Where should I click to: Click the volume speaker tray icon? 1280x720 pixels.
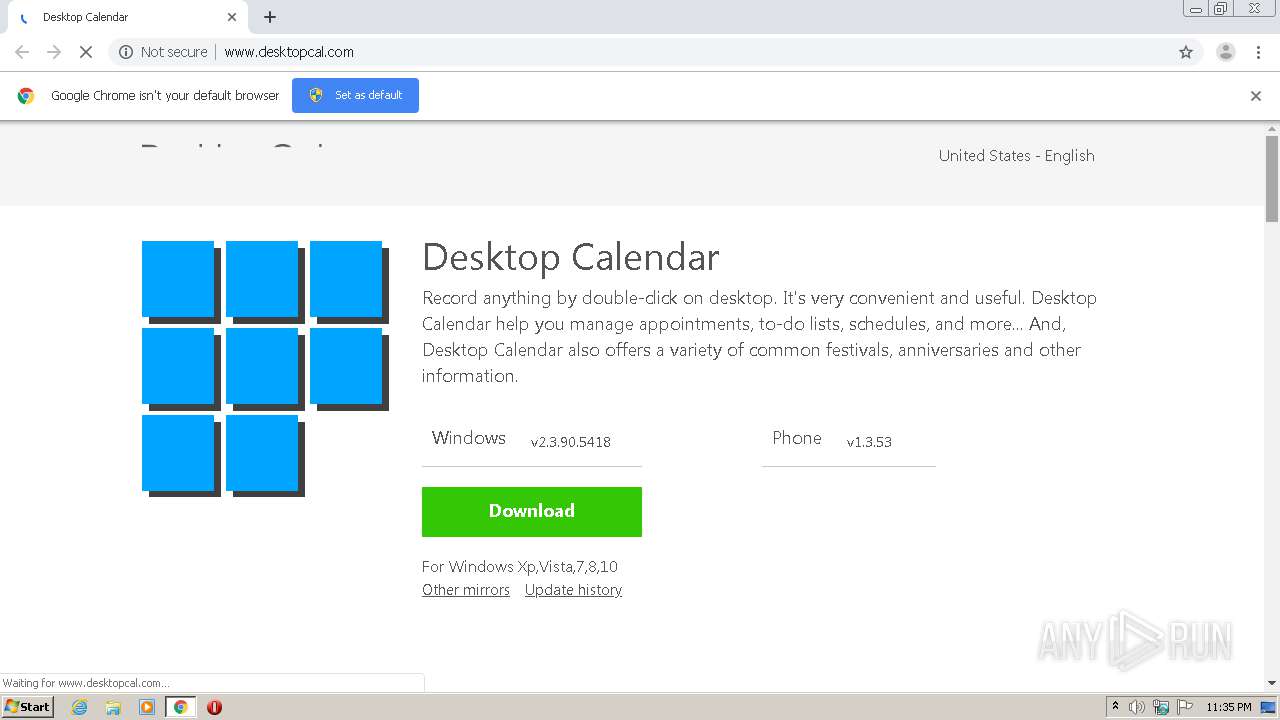coord(1137,707)
